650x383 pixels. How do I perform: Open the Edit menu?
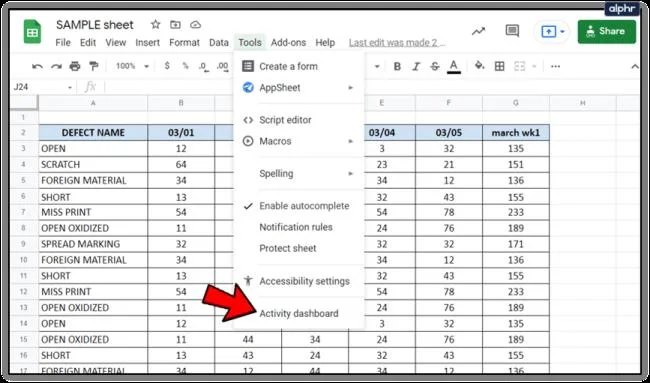coord(88,43)
